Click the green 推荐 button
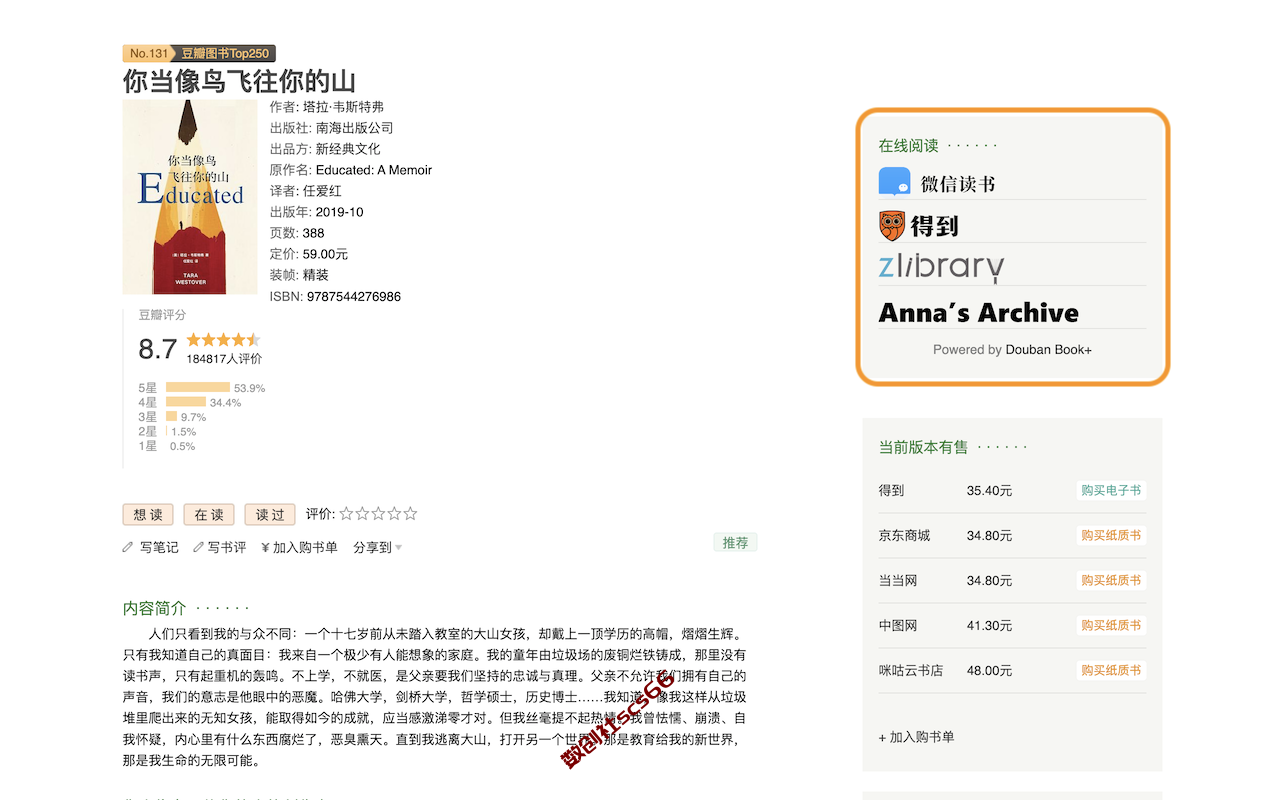This screenshot has width=1280, height=800. click(735, 542)
